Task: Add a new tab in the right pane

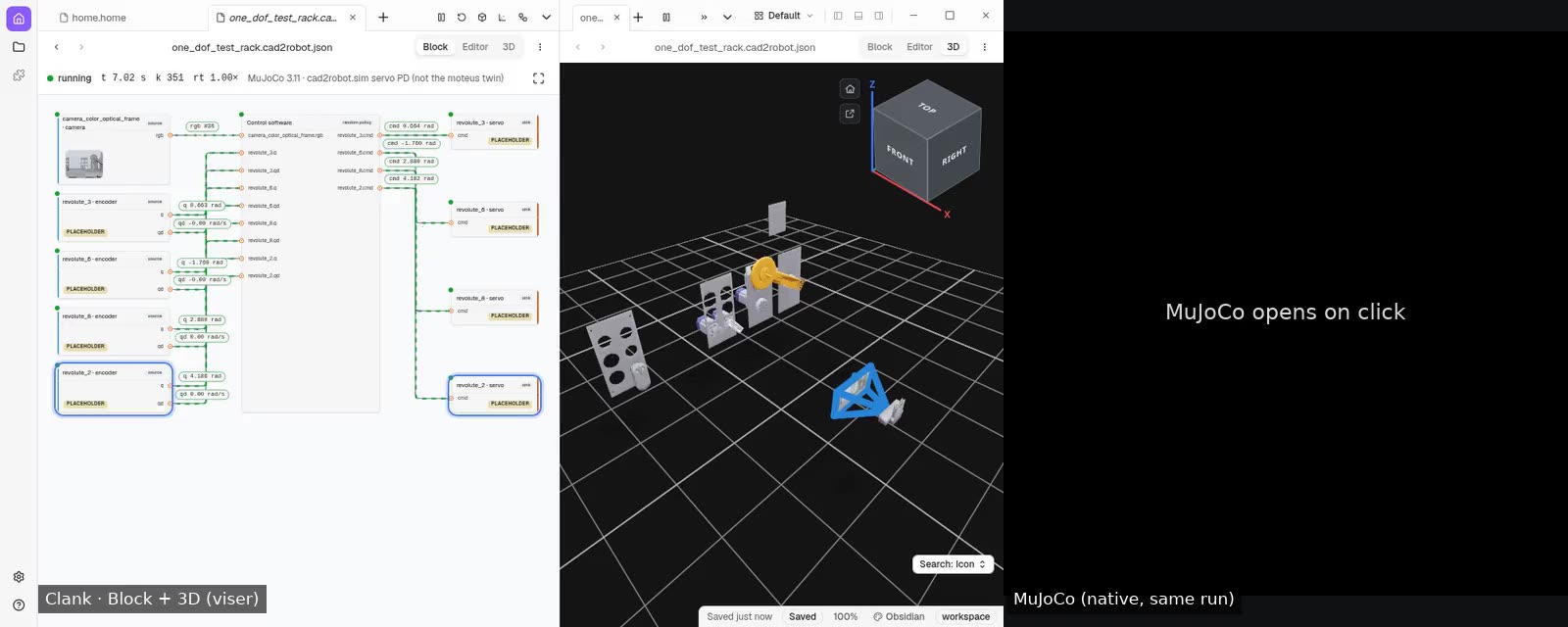Action: [638, 18]
